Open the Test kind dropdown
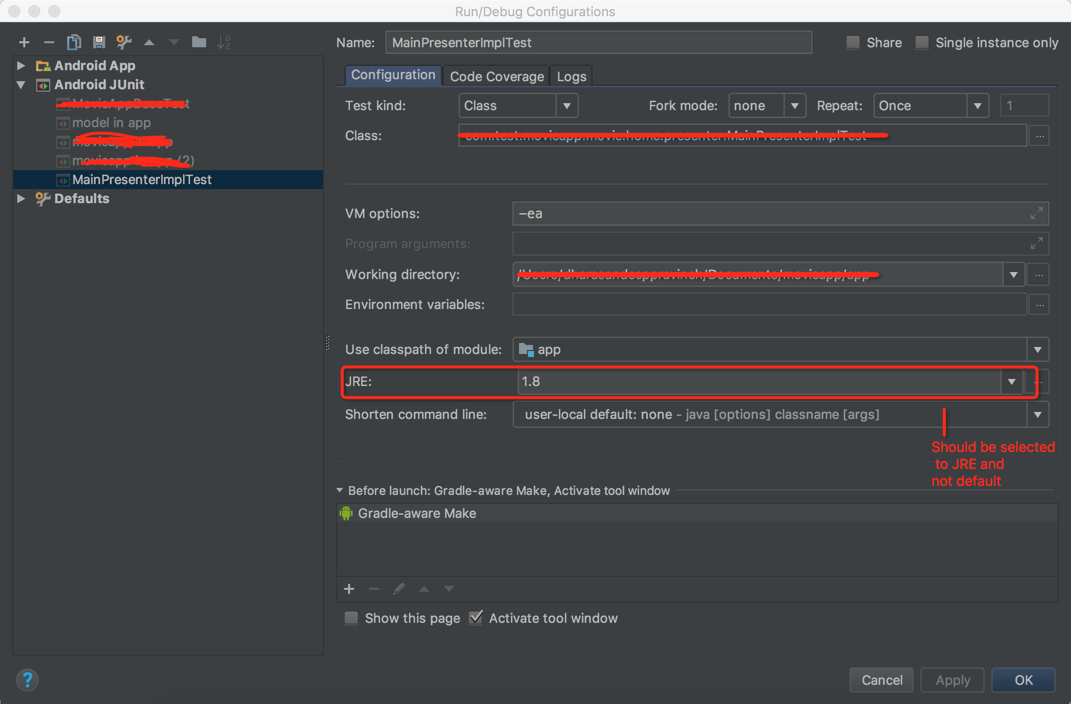The image size is (1071, 704). [x=566, y=106]
